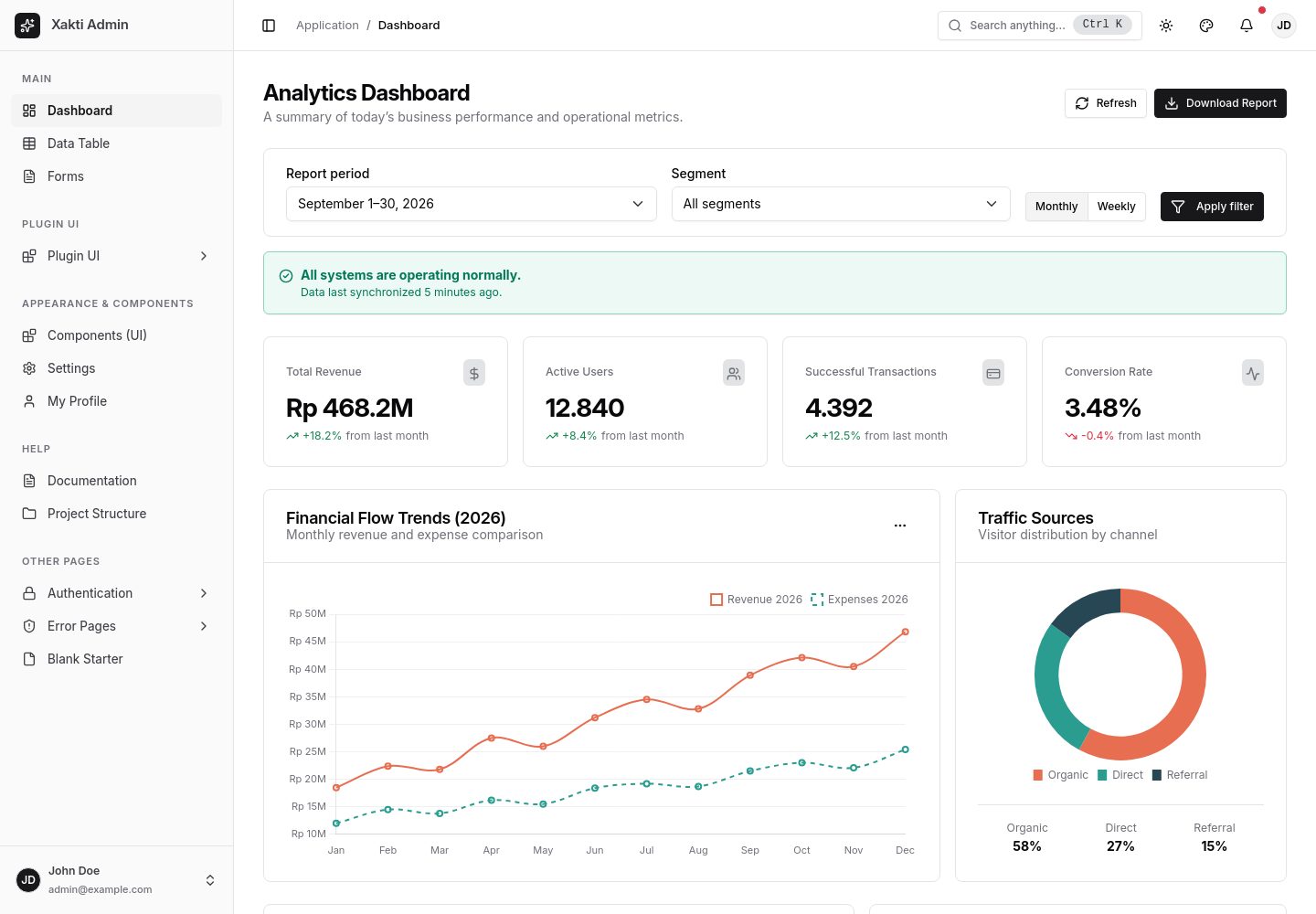Click Apply filter button
This screenshot has height=914, width=1316.
click(1212, 207)
